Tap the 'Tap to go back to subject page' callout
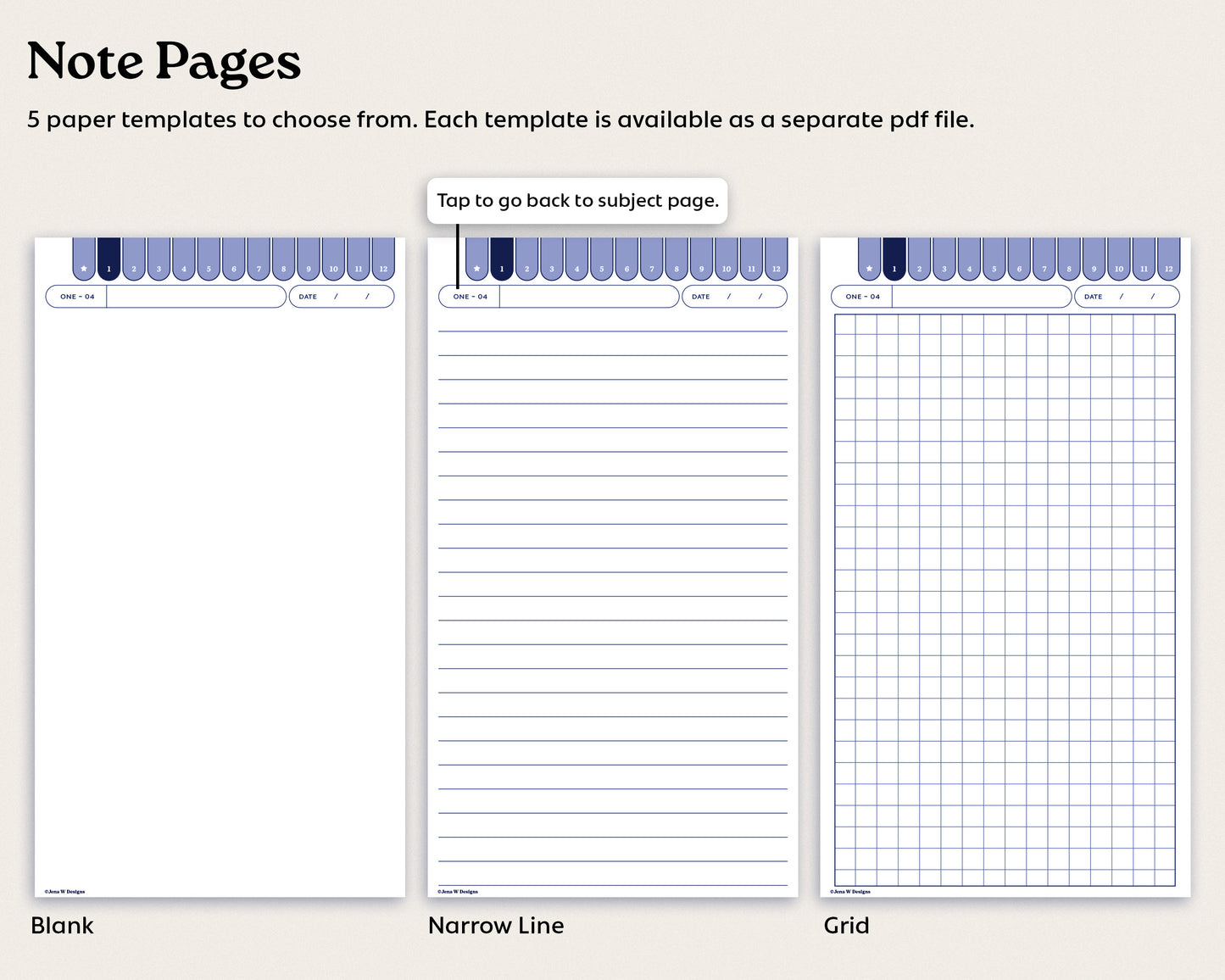 click(577, 201)
